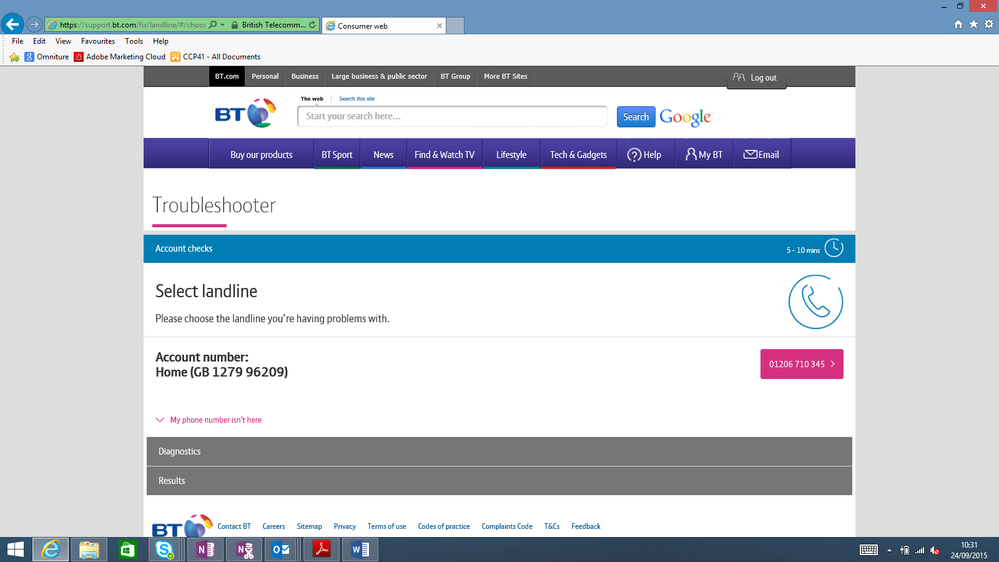Viewport: 999px width, 562px height.
Task: Open My BT person icon link
Action: click(703, 155)
